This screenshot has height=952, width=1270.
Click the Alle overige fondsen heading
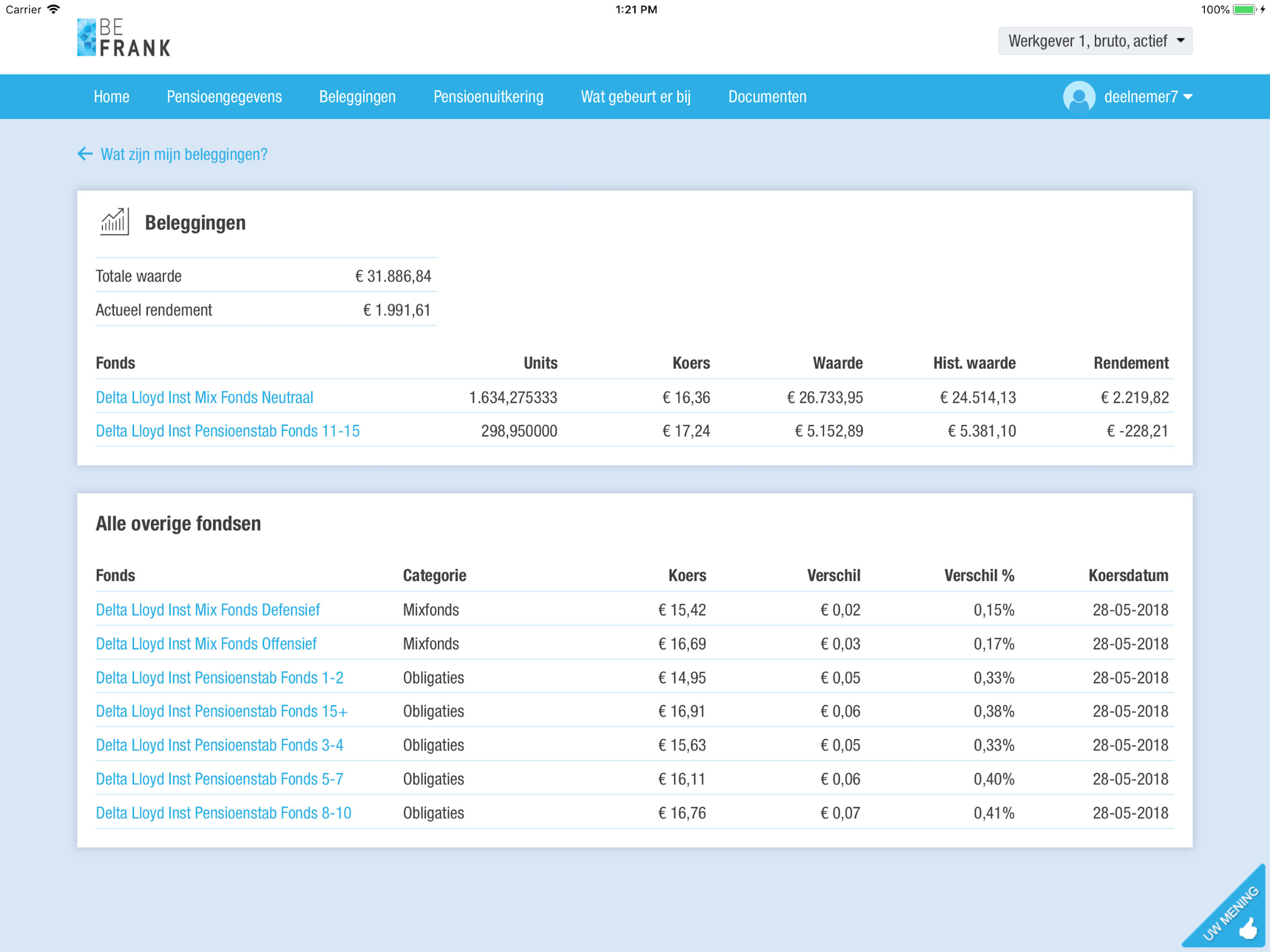(178, 524)
